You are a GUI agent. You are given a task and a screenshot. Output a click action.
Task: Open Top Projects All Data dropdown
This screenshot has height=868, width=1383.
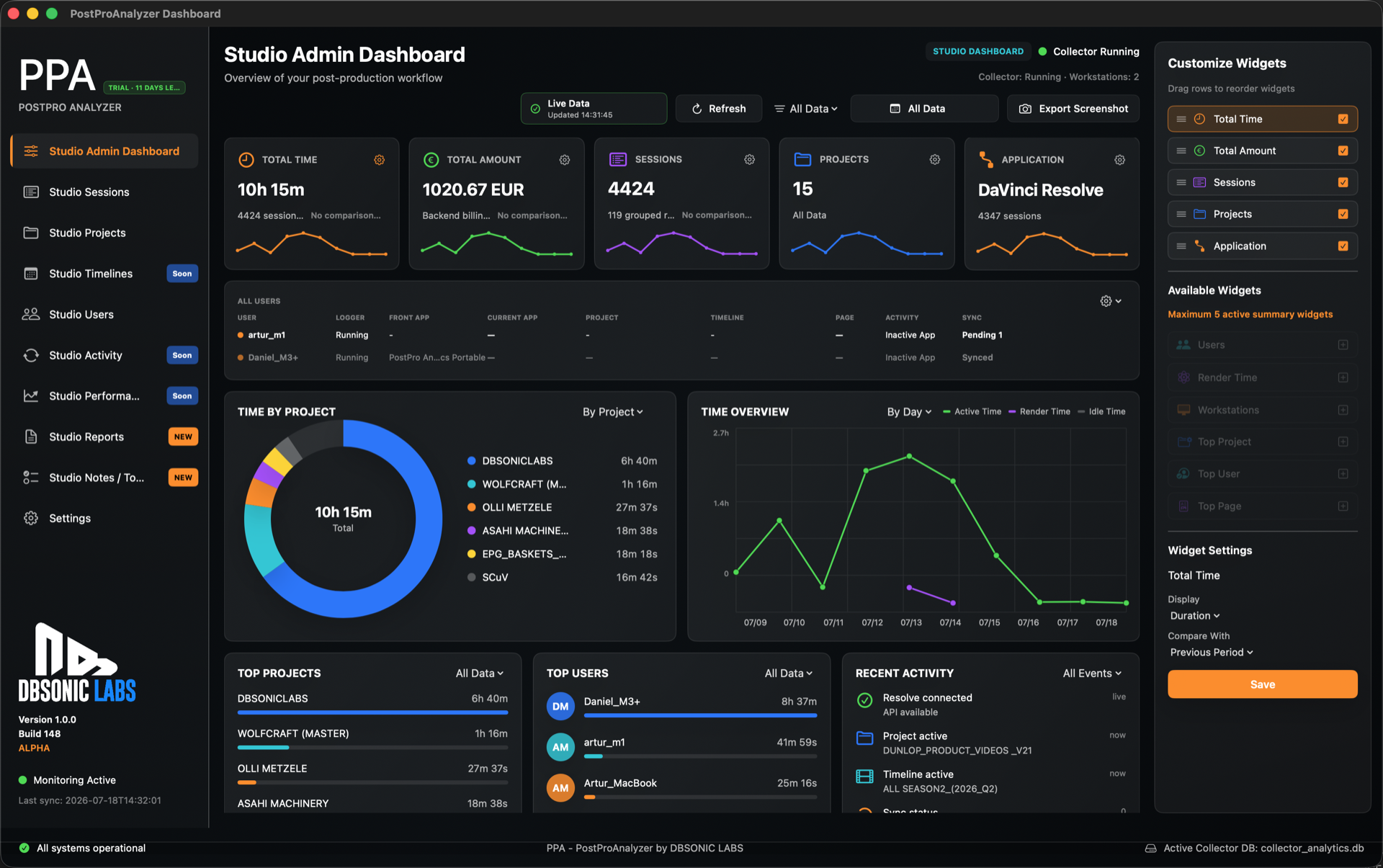click(x=479, y=673)
